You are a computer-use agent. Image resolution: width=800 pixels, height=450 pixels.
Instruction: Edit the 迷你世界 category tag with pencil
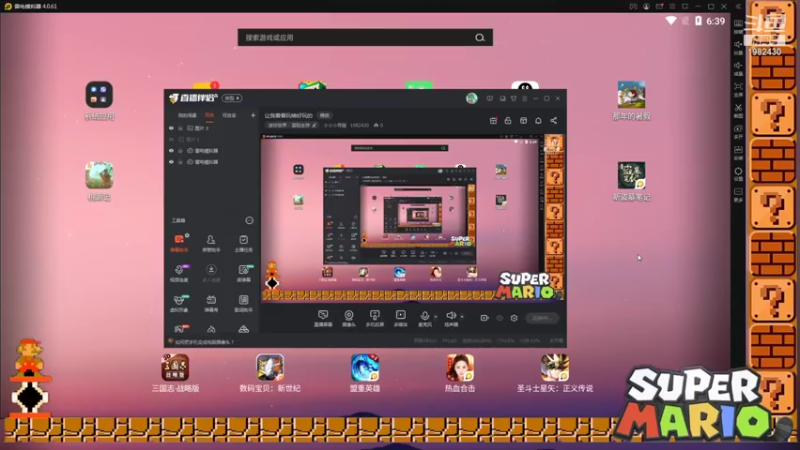[314, 125]
